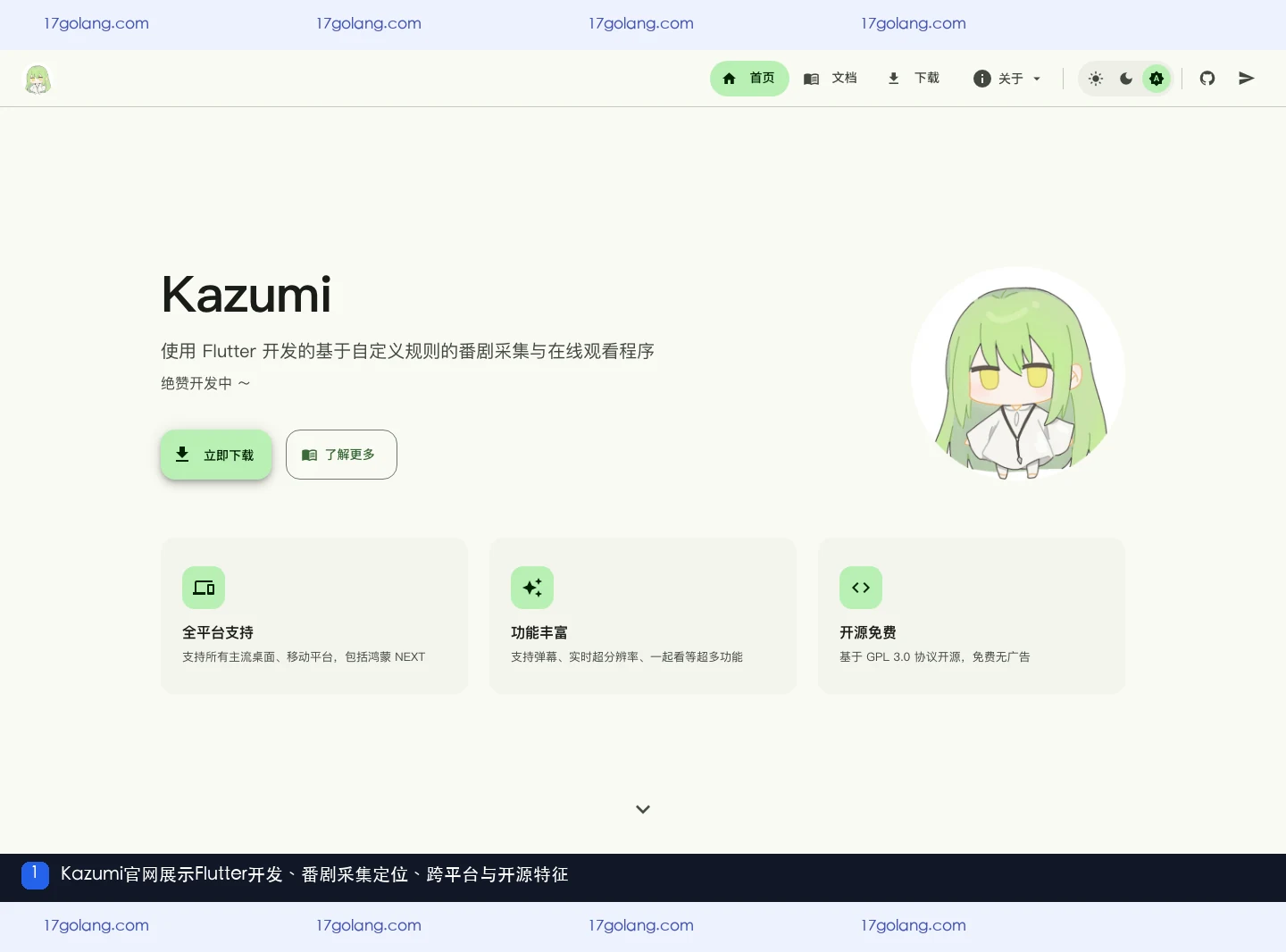
Task: Select automatic theme mode icon
Action: [x=1157, y=79]
